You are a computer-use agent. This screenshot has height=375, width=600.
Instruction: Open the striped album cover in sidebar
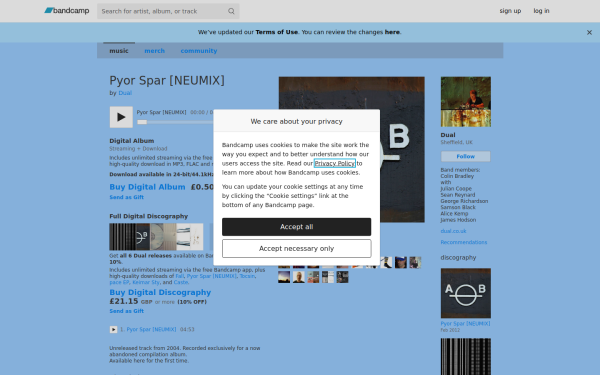point(466,357)
